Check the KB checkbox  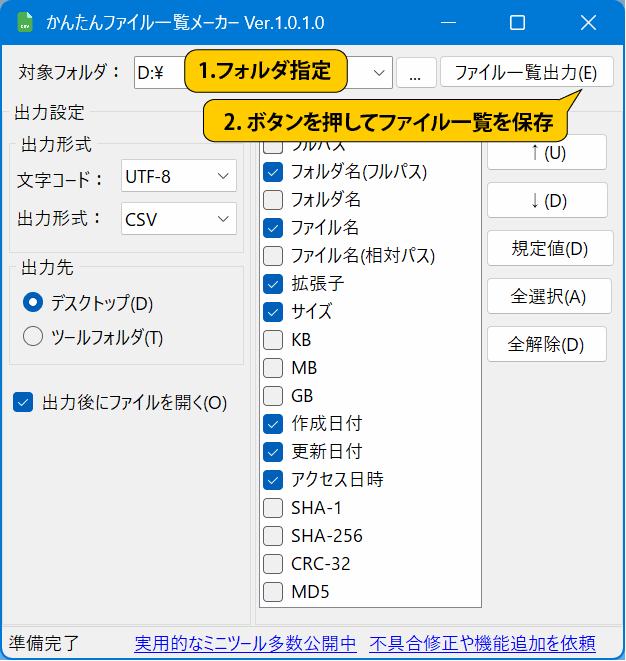tap(273, 340)
